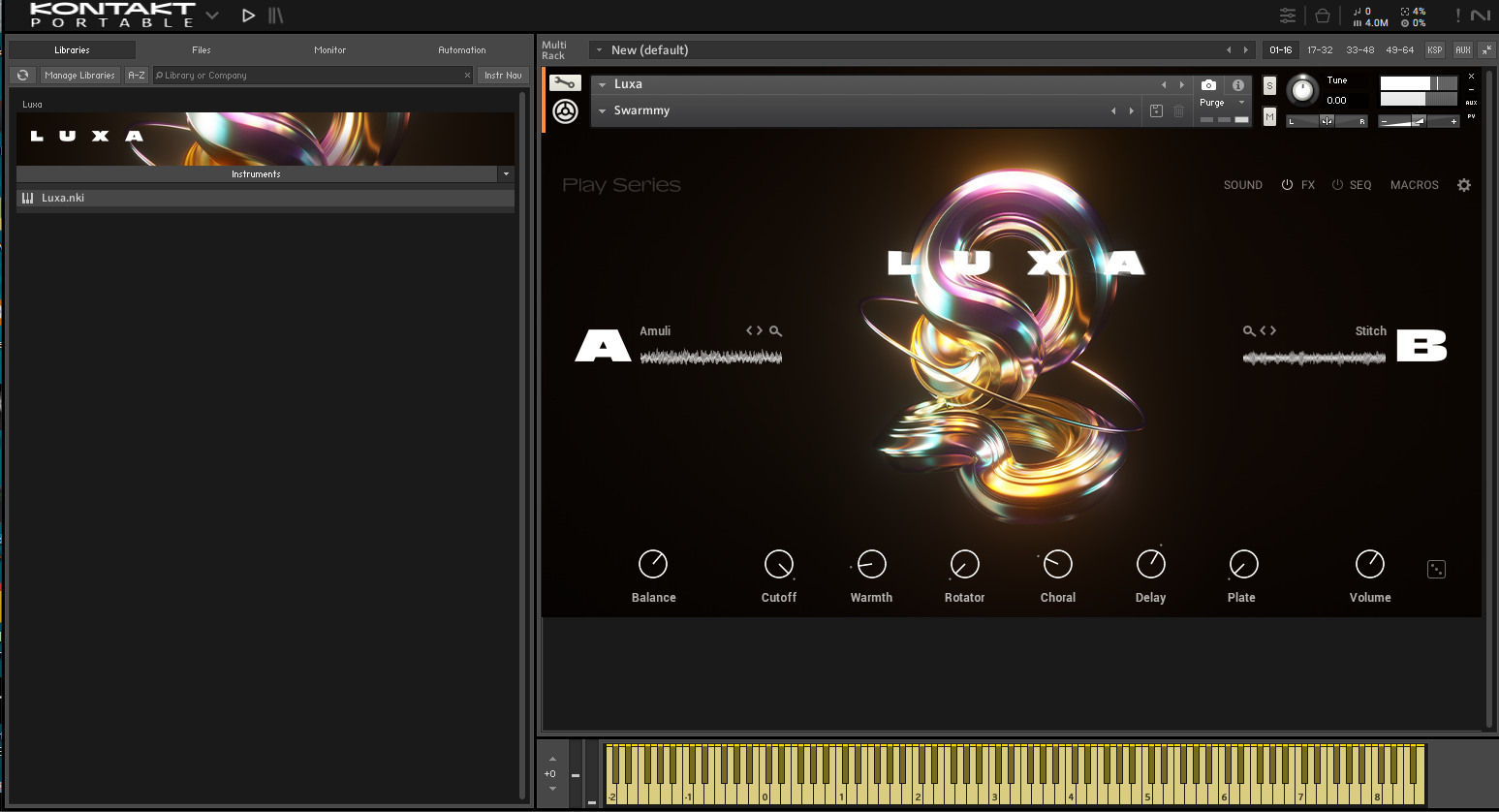1499x812 pixels.
Task: Click the save snapshot floppy icon
Action: [x=1156, y=111]
